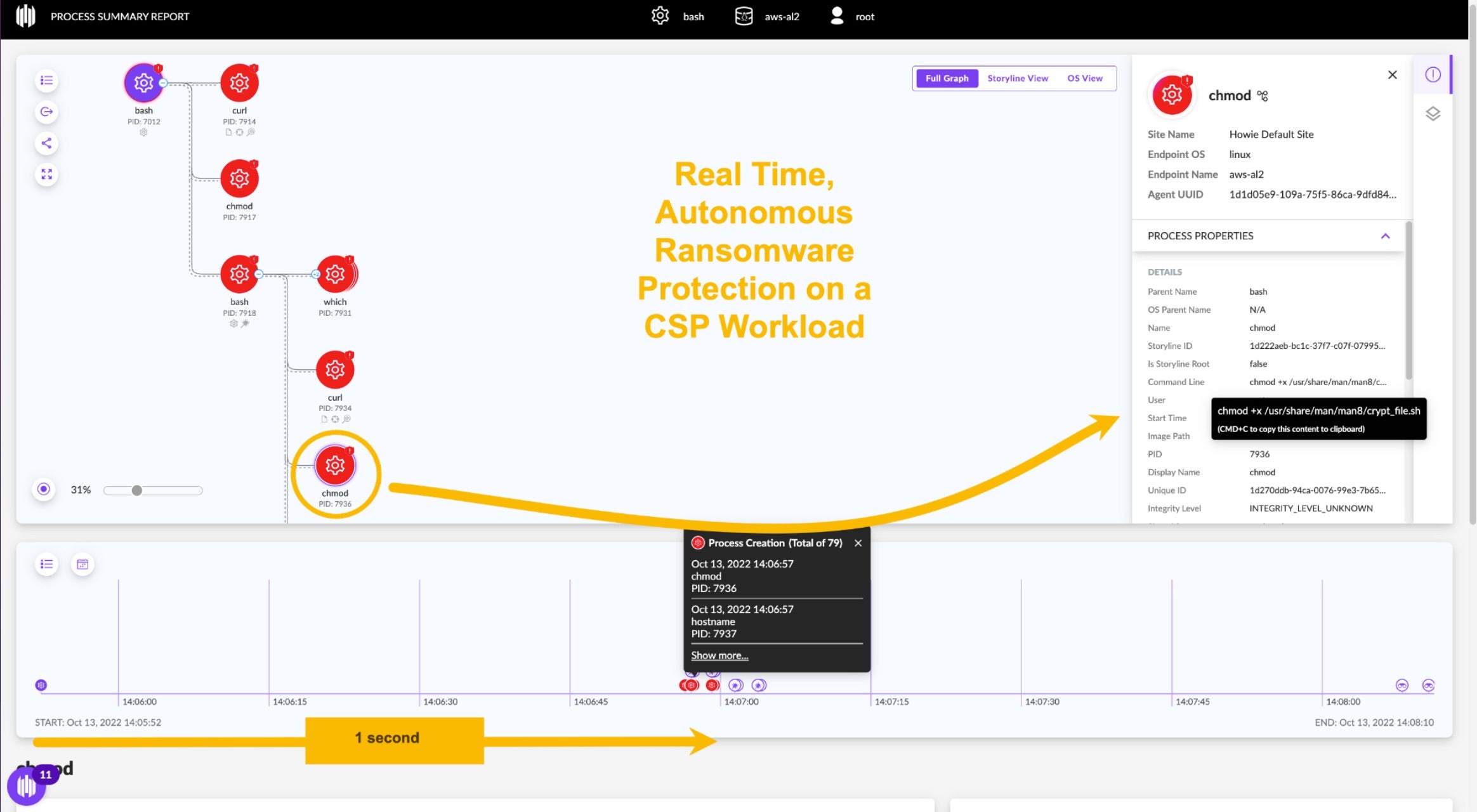
Task: Switch to Storyline View tab
Action: (1016, 78)
